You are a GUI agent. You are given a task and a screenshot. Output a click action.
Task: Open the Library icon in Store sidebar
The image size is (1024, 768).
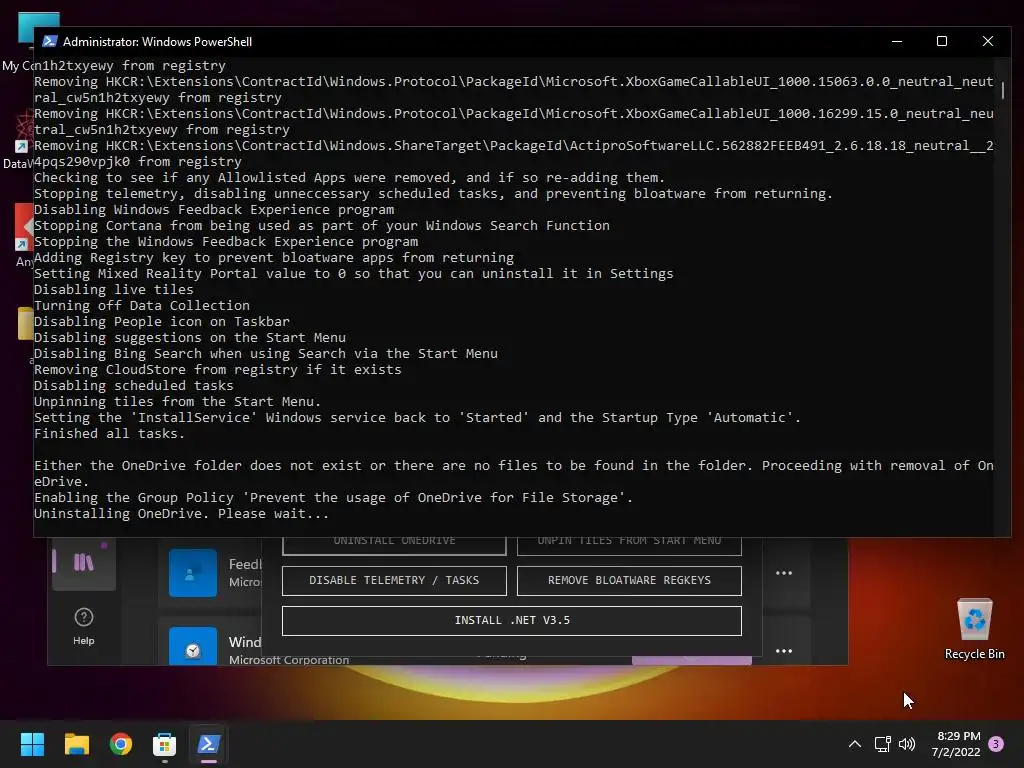tap(84, 562)
